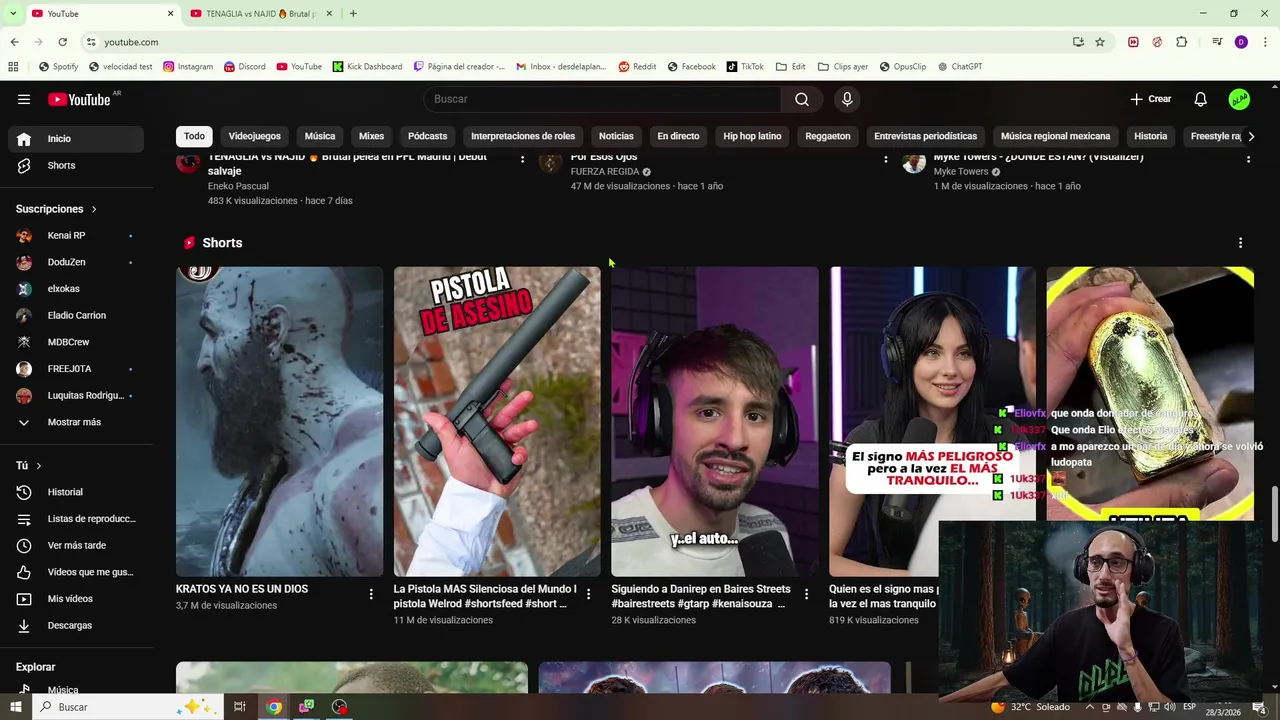Open Windows Start menu

[x=15, y=707]
